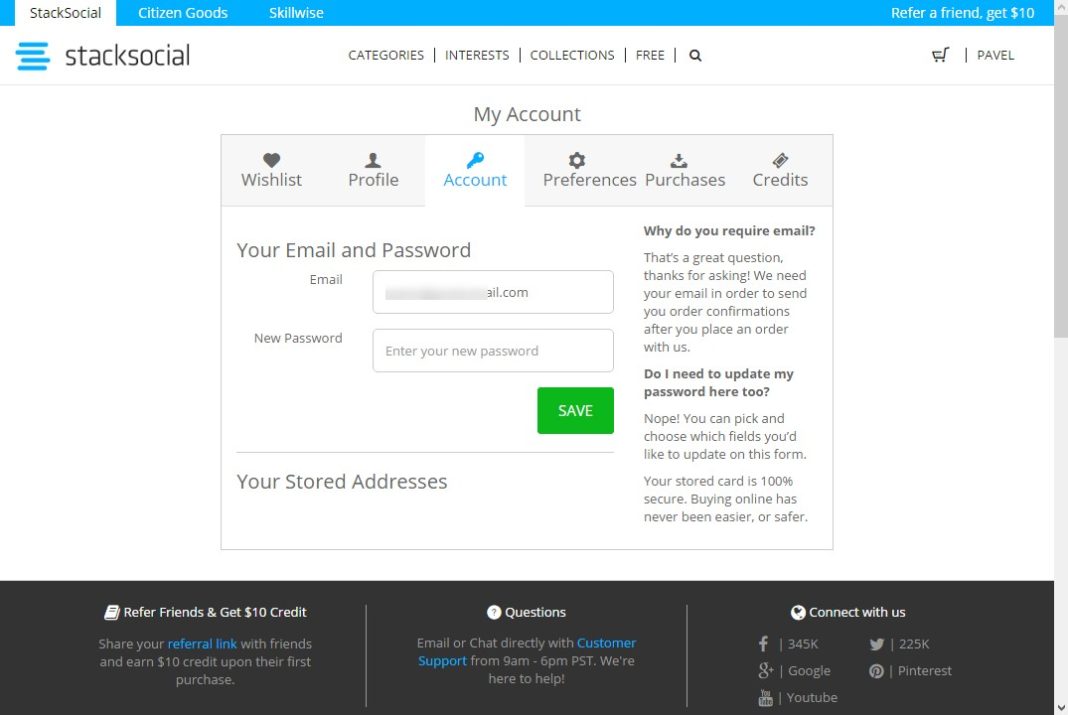Switch to the StackSocial top tab
The width and height of the screenshot is (1068, 715).
pos(65,13)
